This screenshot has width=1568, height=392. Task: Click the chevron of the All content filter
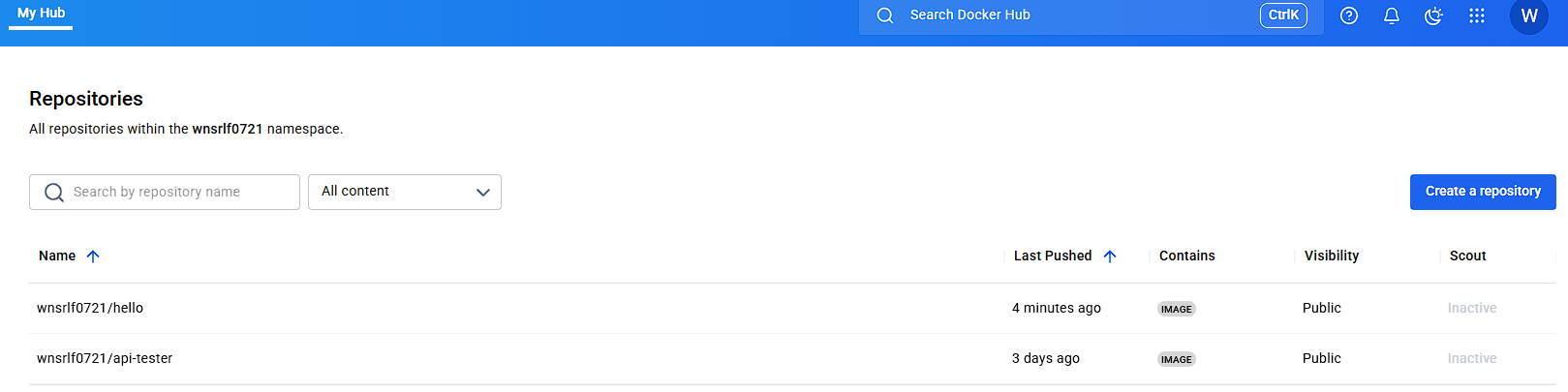coord(483,193)
